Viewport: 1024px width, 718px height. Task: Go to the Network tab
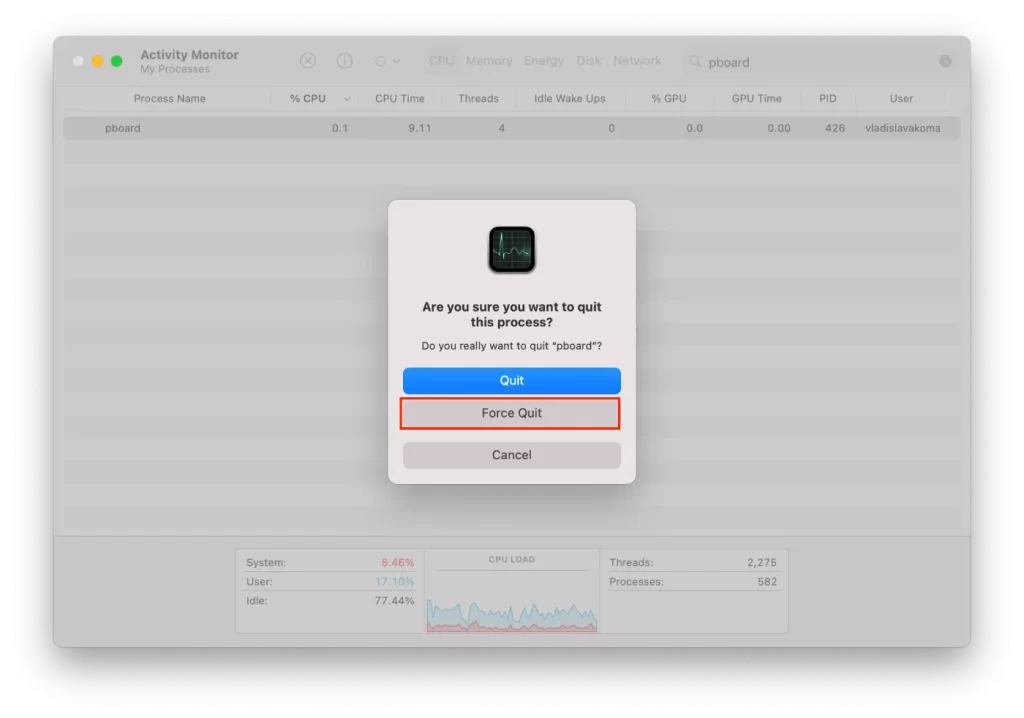point(637,61)
